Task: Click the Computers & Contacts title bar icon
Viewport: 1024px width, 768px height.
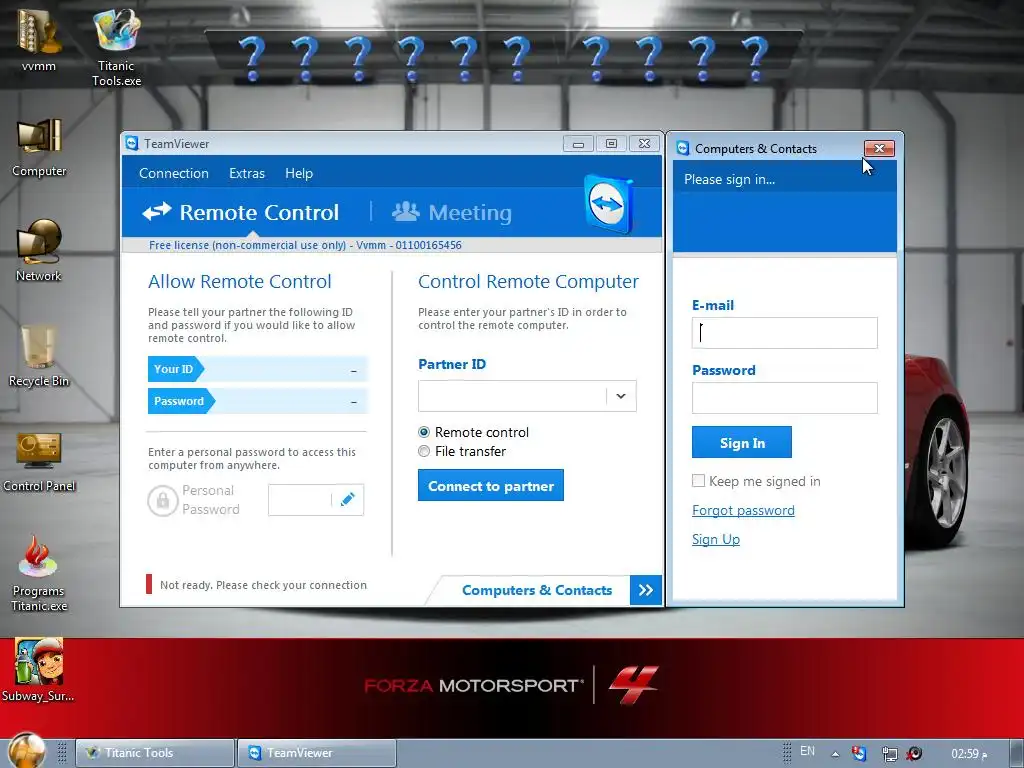Action: pos(683,148)
